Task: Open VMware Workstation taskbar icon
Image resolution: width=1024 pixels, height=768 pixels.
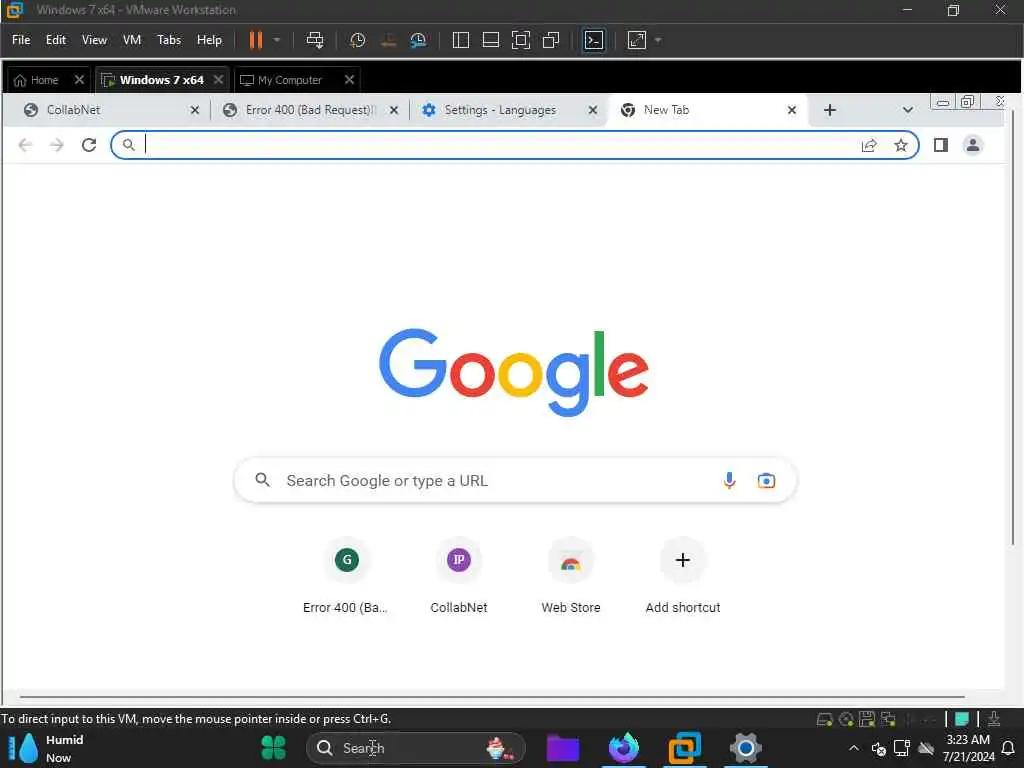Action: 684,748
